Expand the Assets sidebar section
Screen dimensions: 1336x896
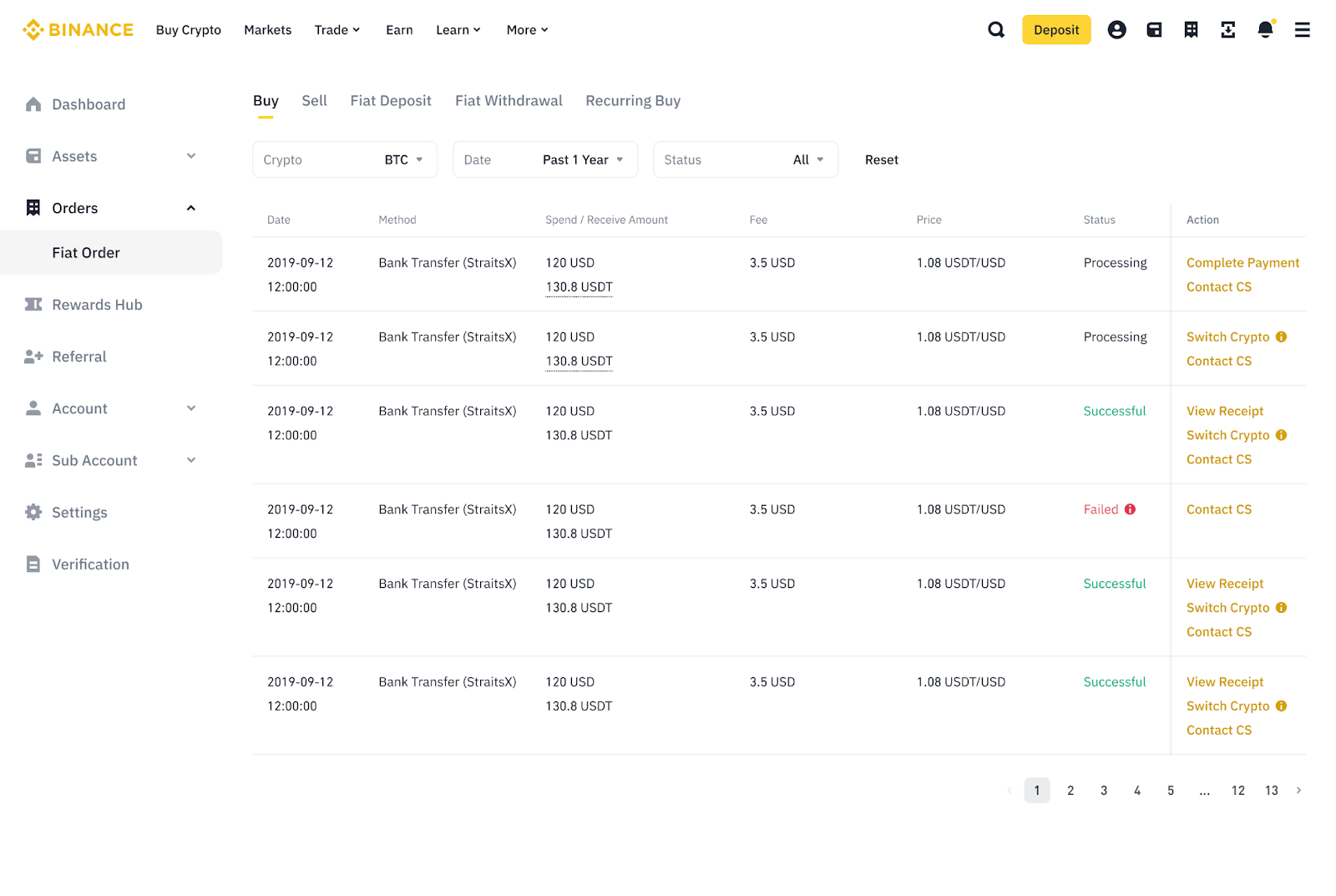[191, 156]
